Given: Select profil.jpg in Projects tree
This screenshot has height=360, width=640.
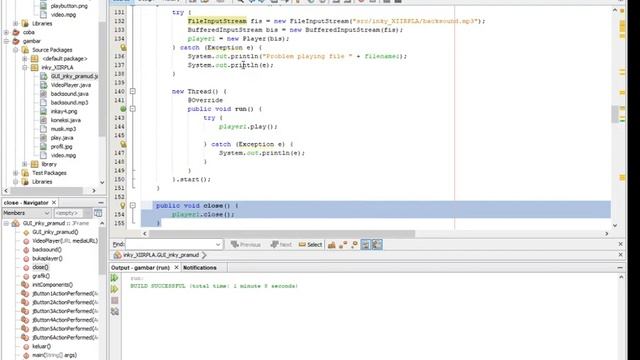Looking at the screenshot, I should [x=62, y=147].
